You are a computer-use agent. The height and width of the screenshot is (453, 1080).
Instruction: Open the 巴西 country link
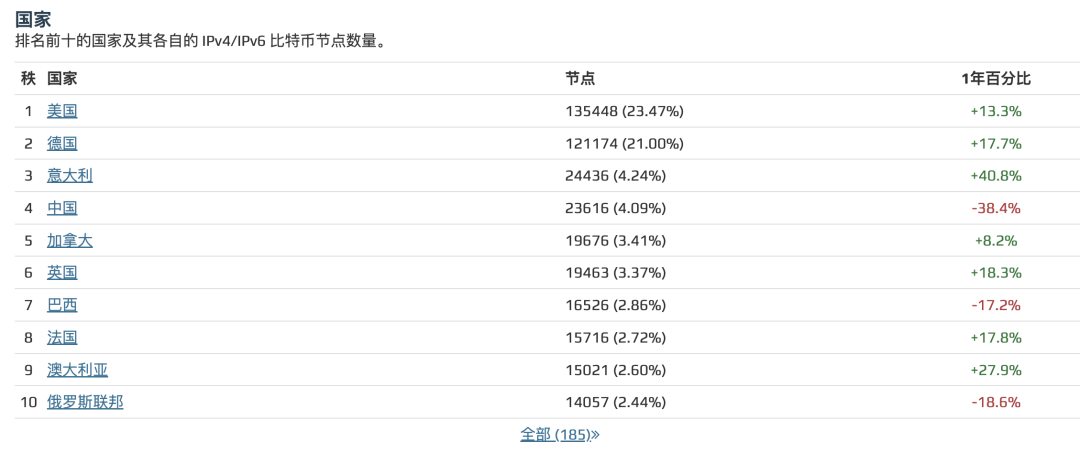point(62,305)
